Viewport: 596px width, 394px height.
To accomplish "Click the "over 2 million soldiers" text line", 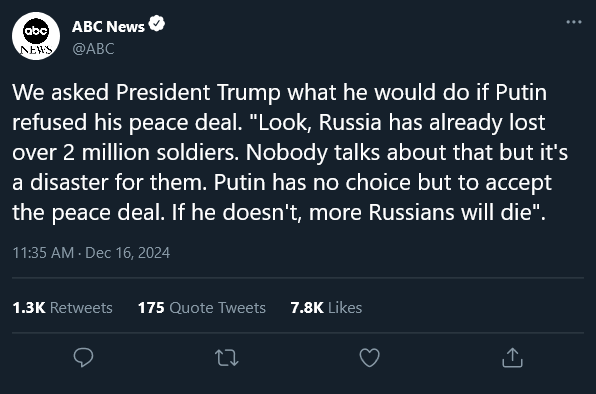I will (290, 153).
